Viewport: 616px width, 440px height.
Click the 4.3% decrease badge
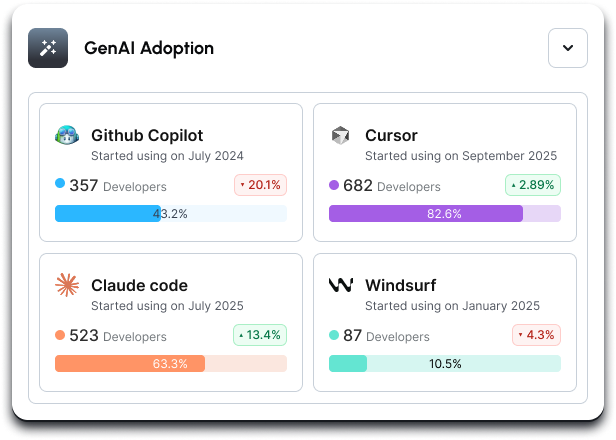[x=537, y=335]
